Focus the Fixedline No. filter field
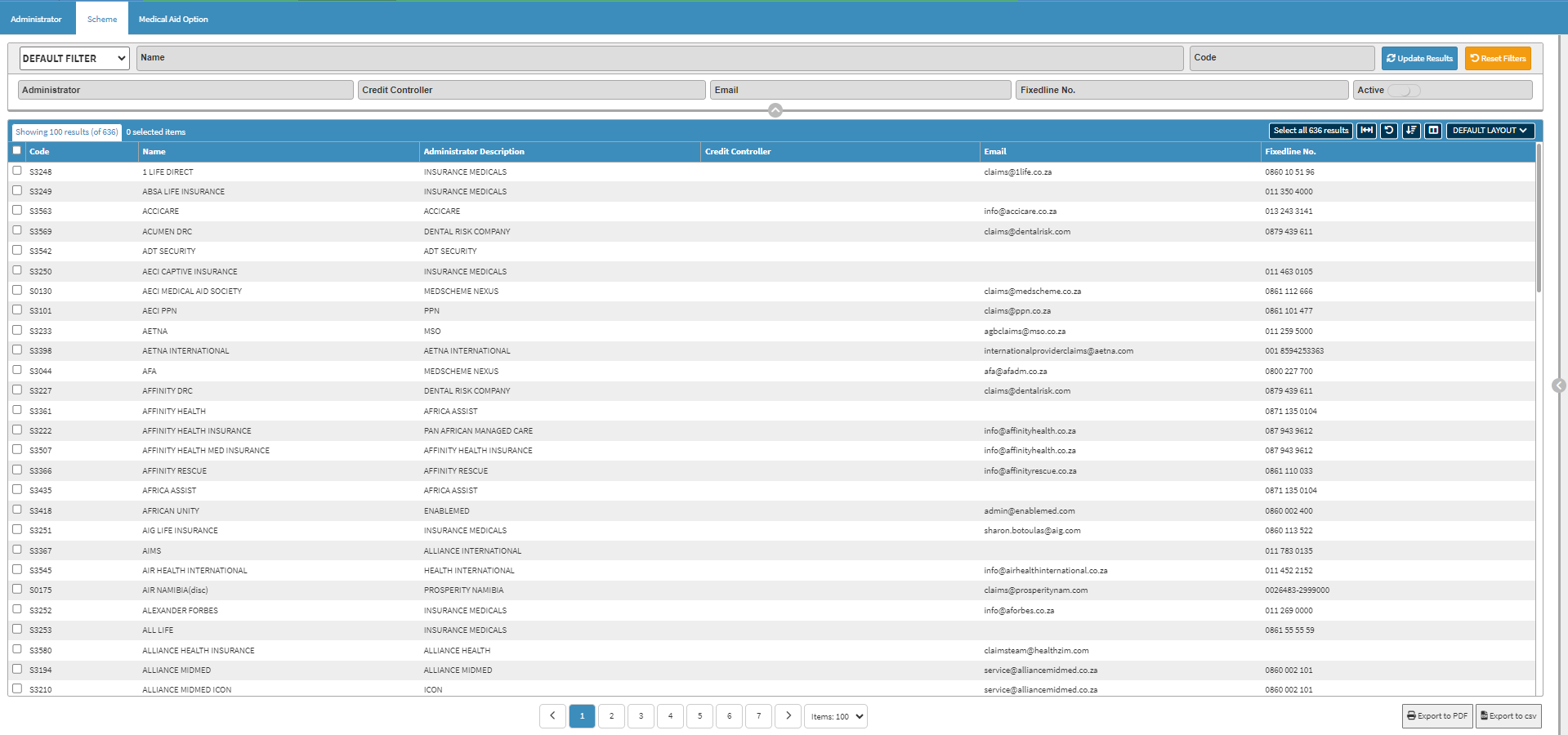1568x735 pixels. click(x=1182, y=90)
